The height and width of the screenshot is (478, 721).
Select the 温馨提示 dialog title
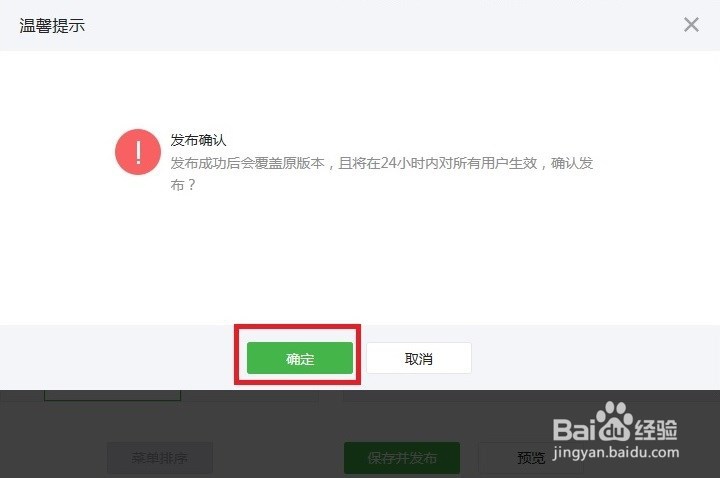click(52, 26)
